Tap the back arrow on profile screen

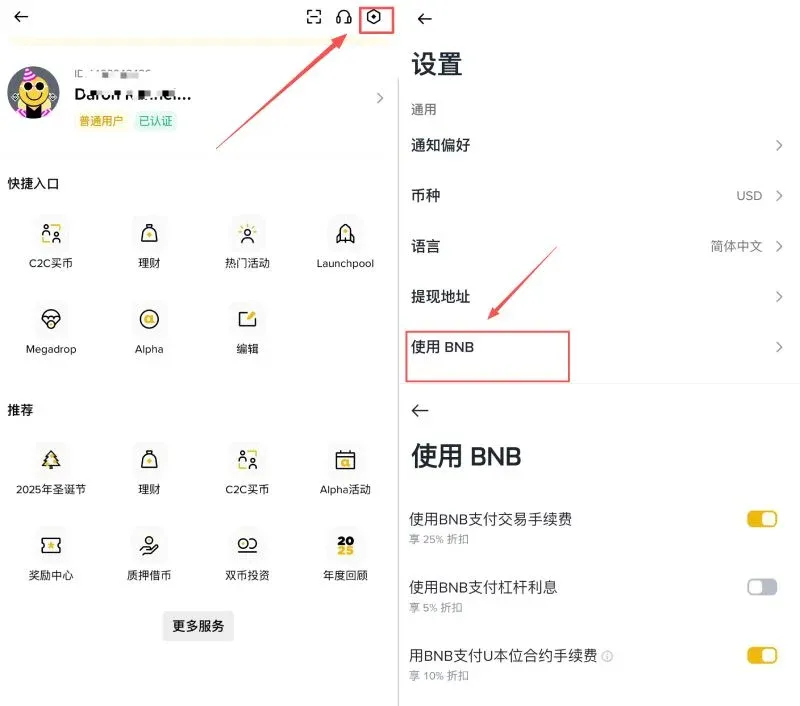click(21, 17)
